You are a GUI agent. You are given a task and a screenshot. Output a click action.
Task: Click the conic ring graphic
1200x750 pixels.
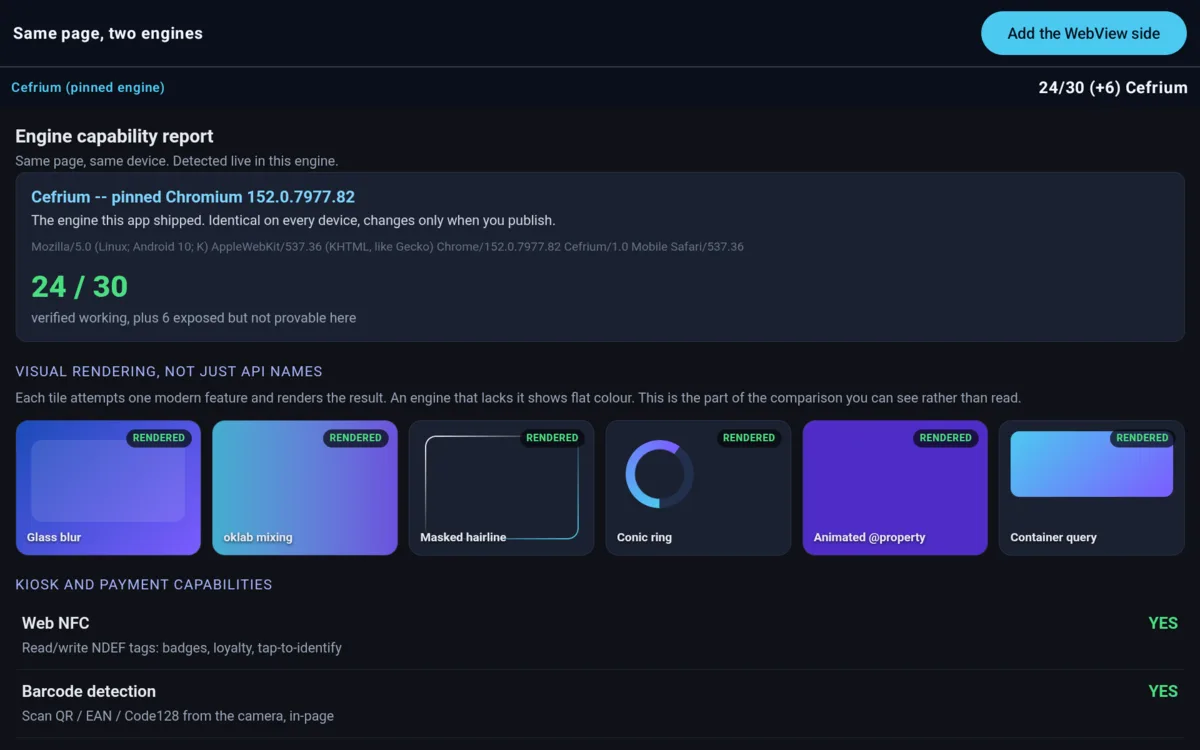tap(660, 474)
